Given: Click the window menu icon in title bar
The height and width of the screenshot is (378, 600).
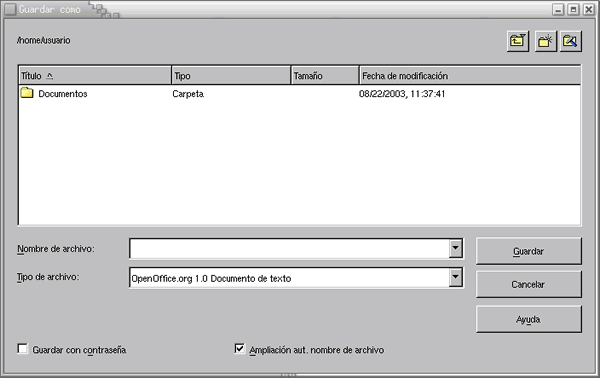Looking at the screenshot, I should 10,10.
